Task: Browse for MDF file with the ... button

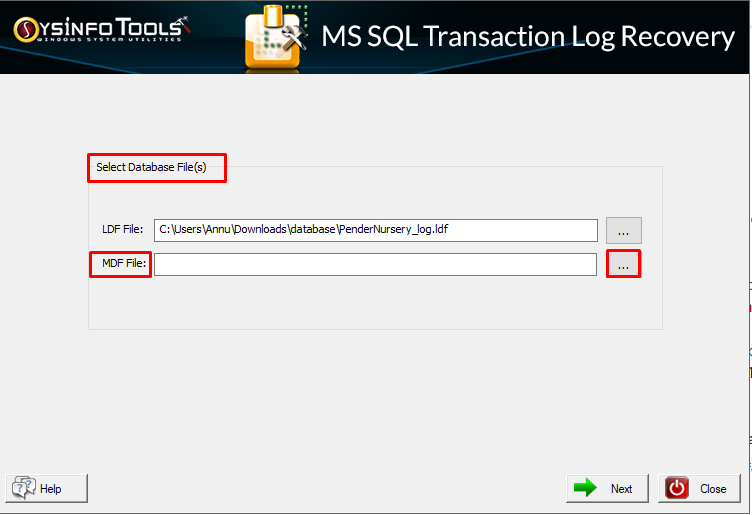Action: (x=623, y=264)
